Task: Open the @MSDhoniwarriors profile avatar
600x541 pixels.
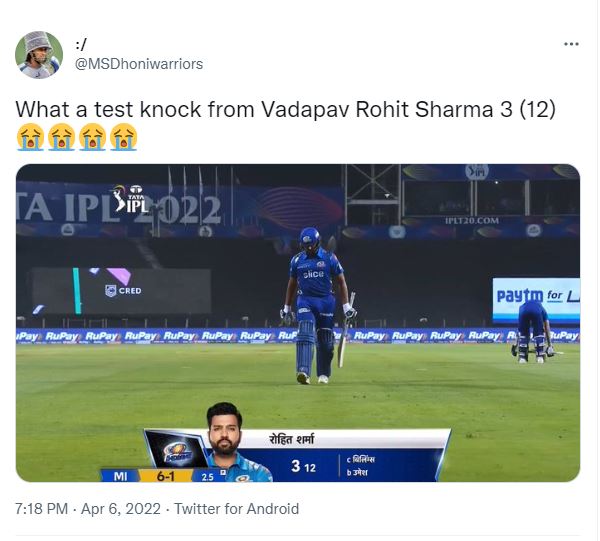Action: 39,55
